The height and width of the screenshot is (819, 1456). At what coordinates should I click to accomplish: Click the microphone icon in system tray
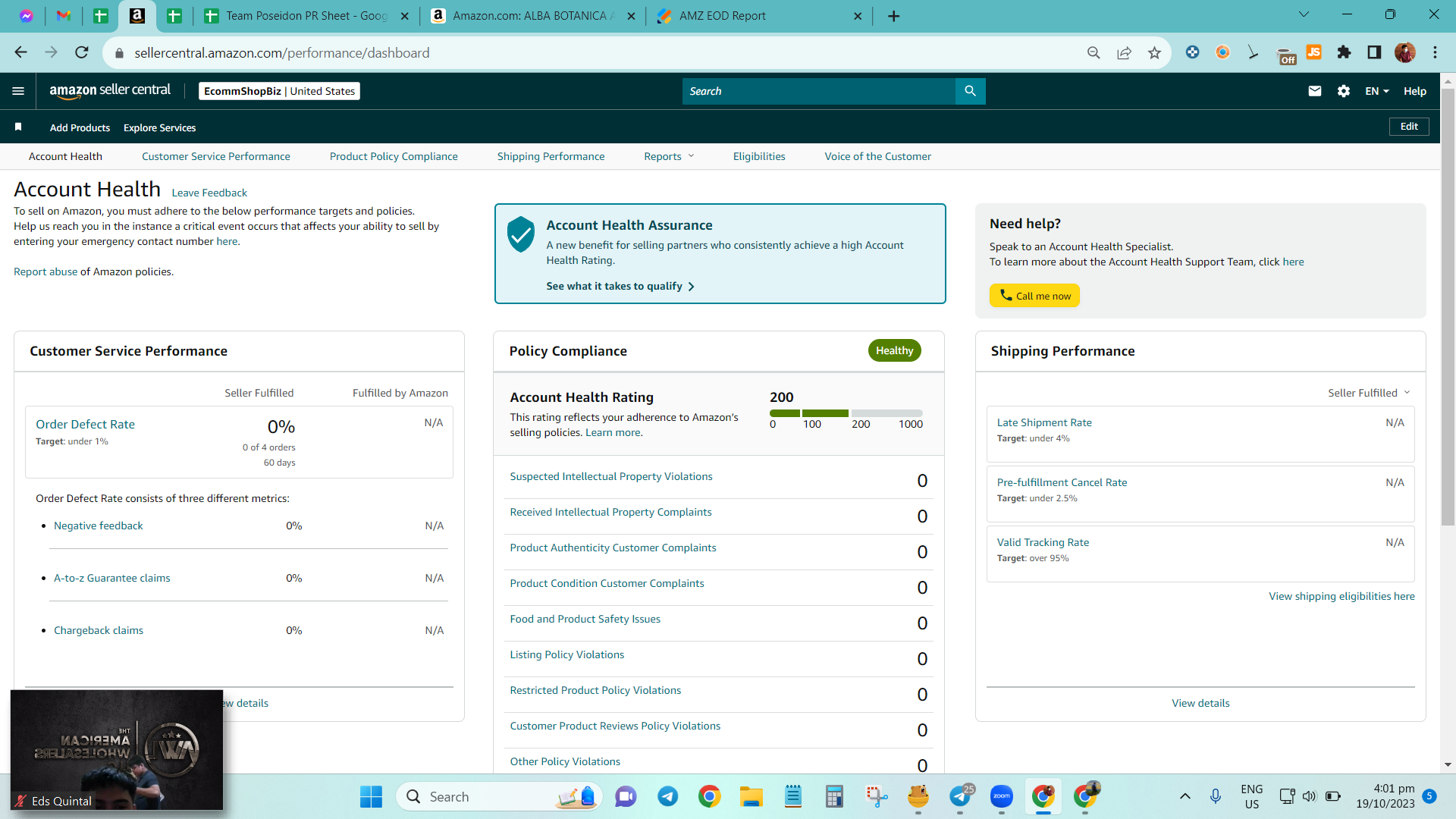[x=1216, y=796]
